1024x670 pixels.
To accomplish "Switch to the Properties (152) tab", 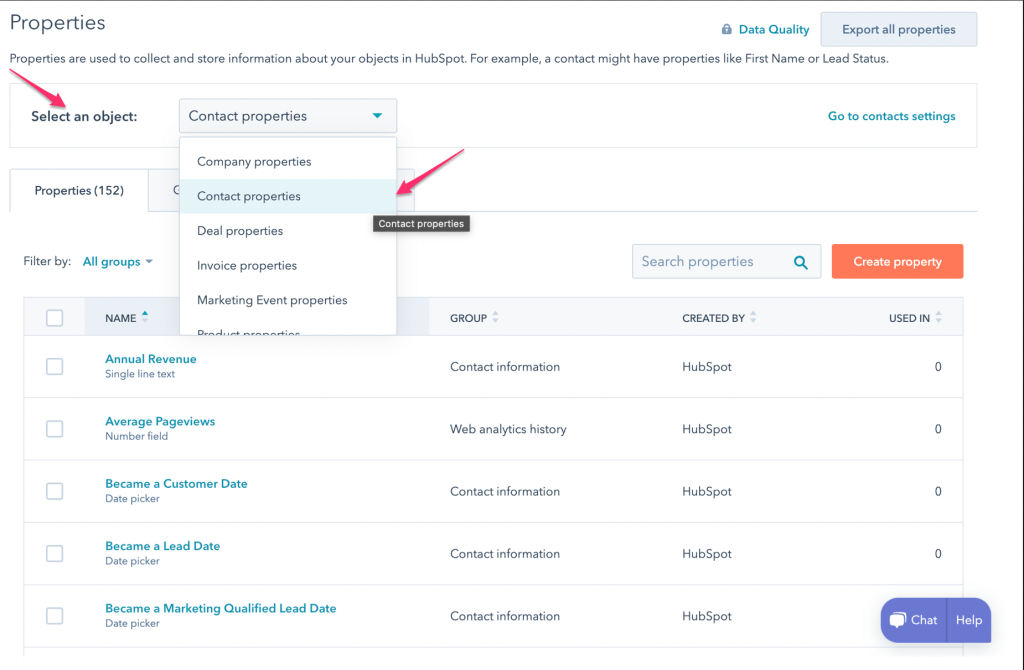I will coord(79,191).
